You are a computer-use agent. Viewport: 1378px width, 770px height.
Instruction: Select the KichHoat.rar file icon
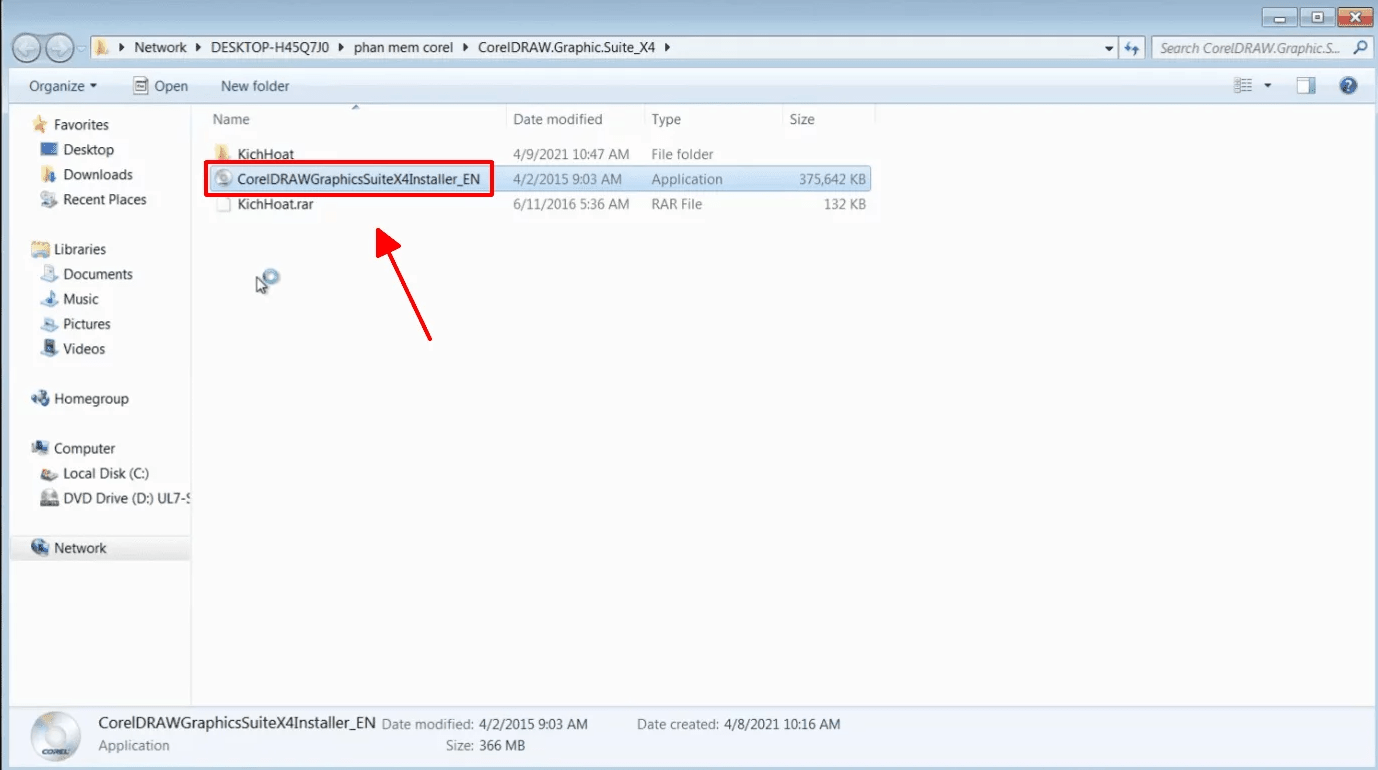(x=223, y=204)
